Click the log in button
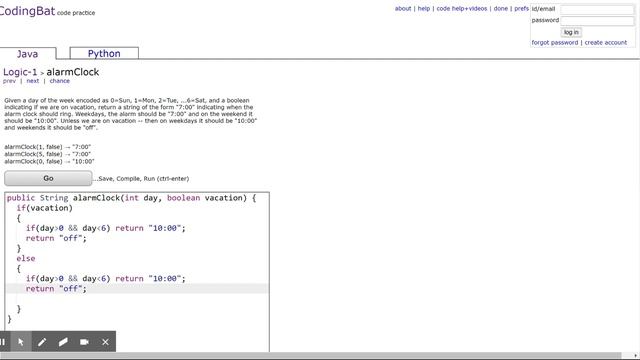640x360 pixels. [571, 32]
